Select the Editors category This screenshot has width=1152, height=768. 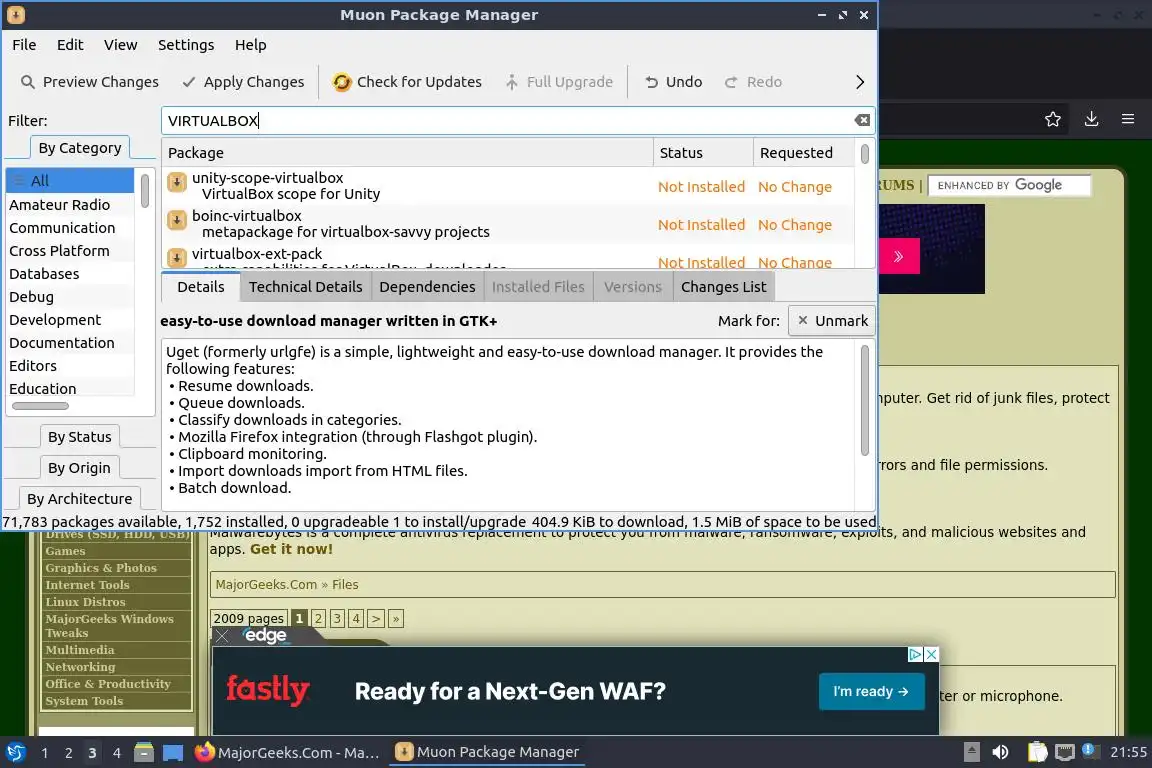(70, 365)
